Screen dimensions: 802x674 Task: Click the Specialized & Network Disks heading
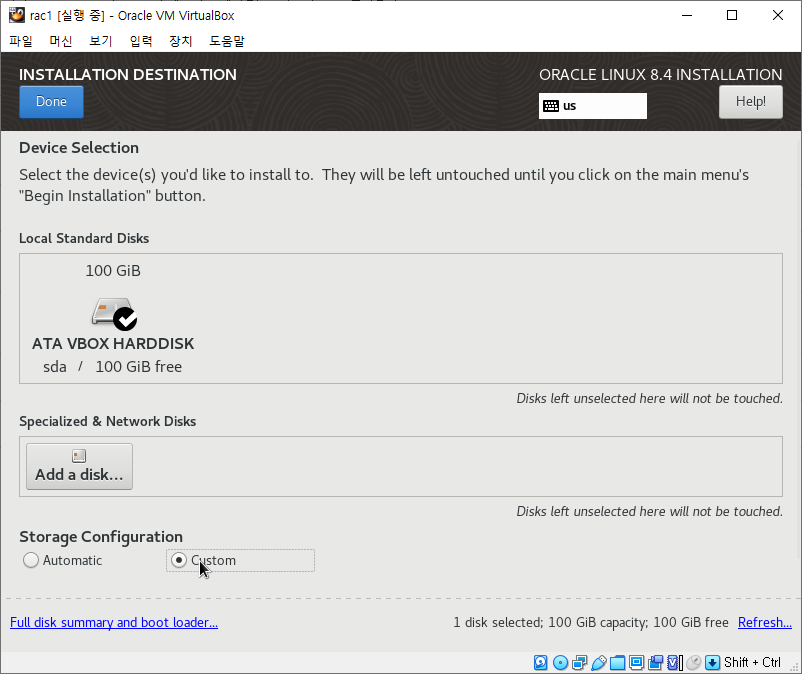108,421
